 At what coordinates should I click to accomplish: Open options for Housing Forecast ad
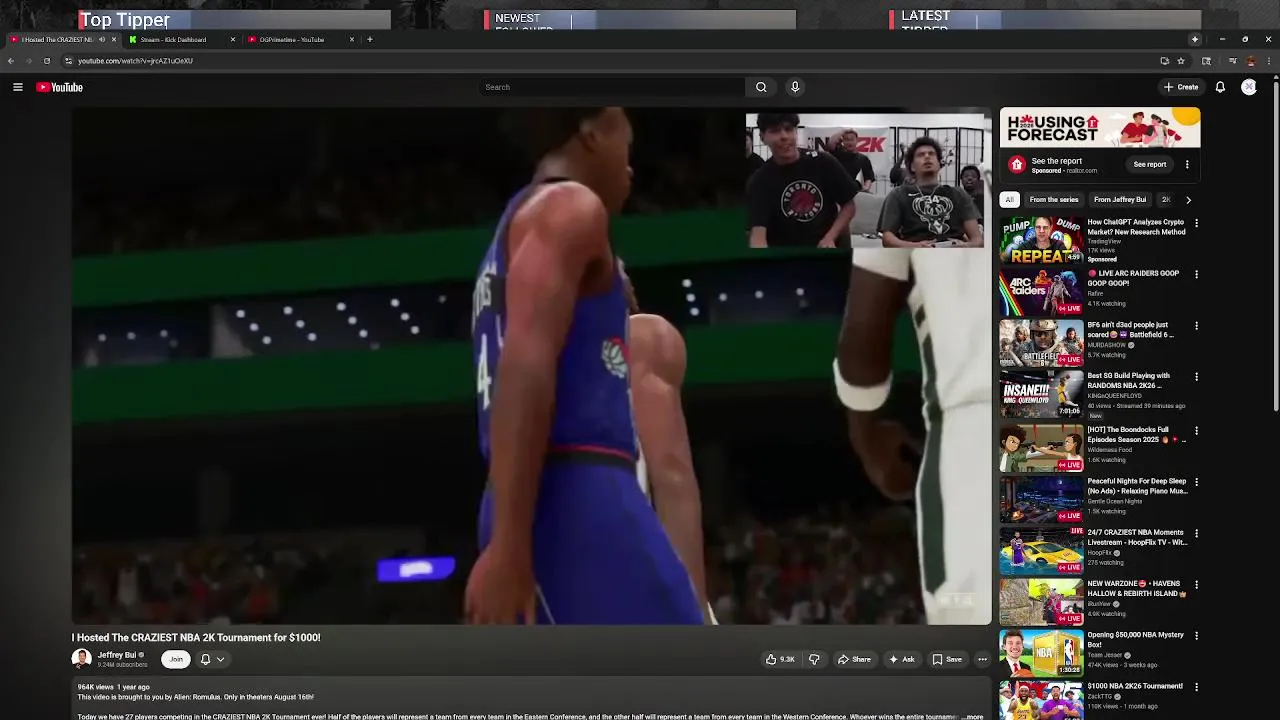[x=1187, y=164]
